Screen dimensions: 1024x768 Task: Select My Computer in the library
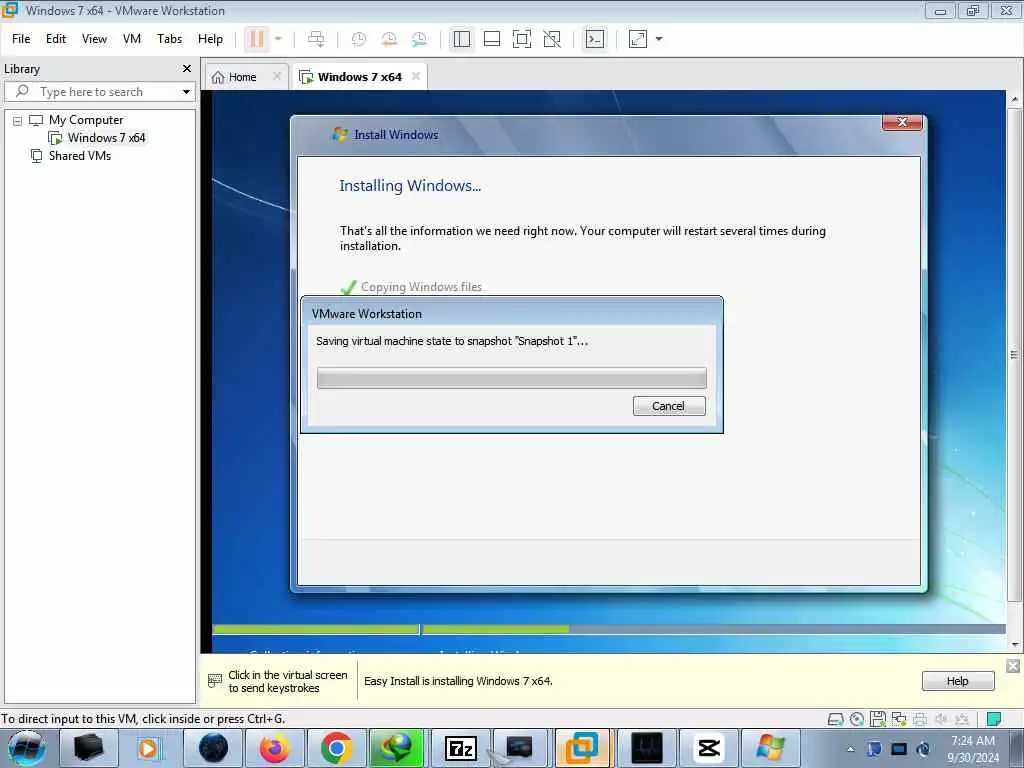coord(86,120)
